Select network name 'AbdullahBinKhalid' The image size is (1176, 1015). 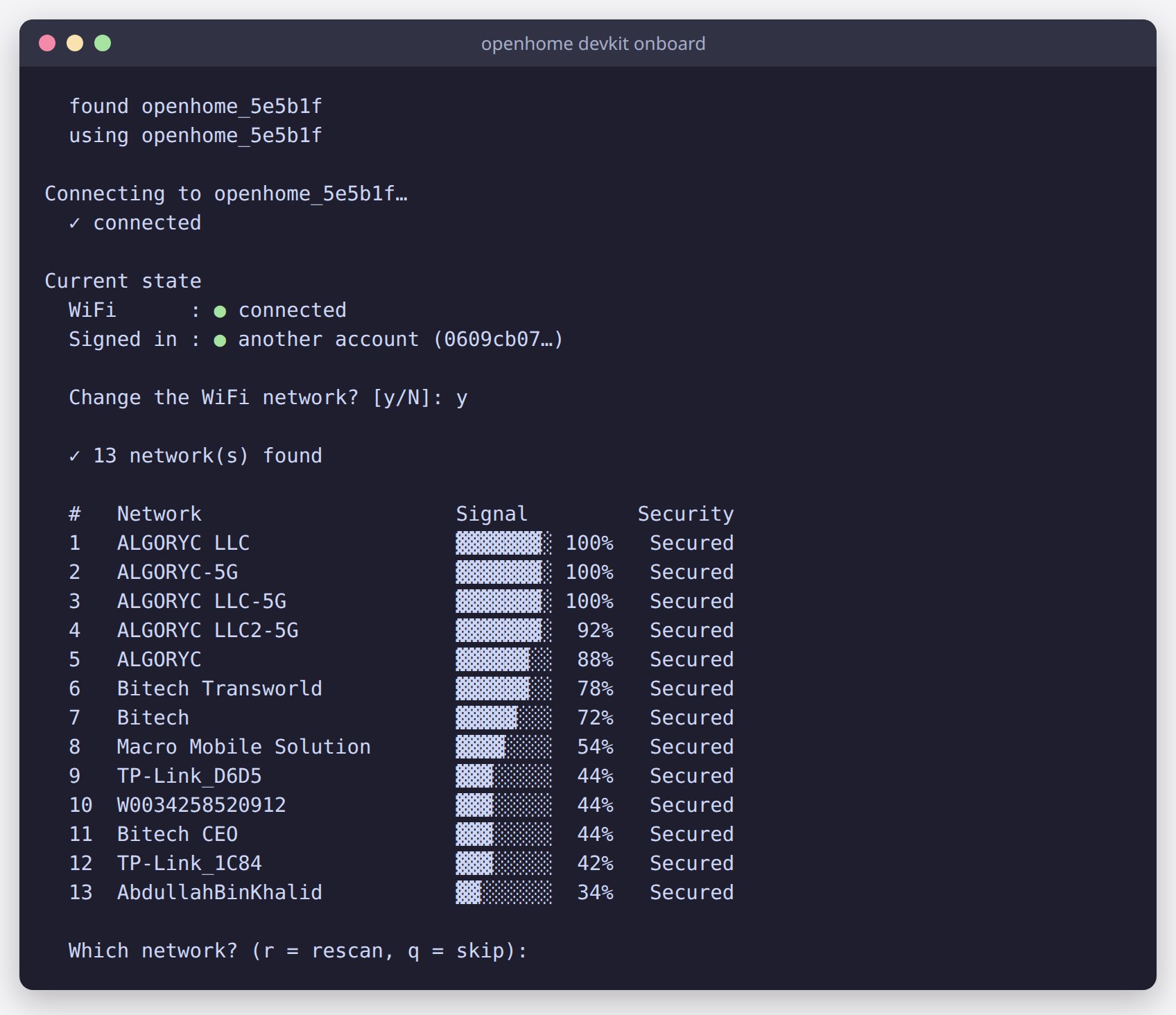pos(219,892)
